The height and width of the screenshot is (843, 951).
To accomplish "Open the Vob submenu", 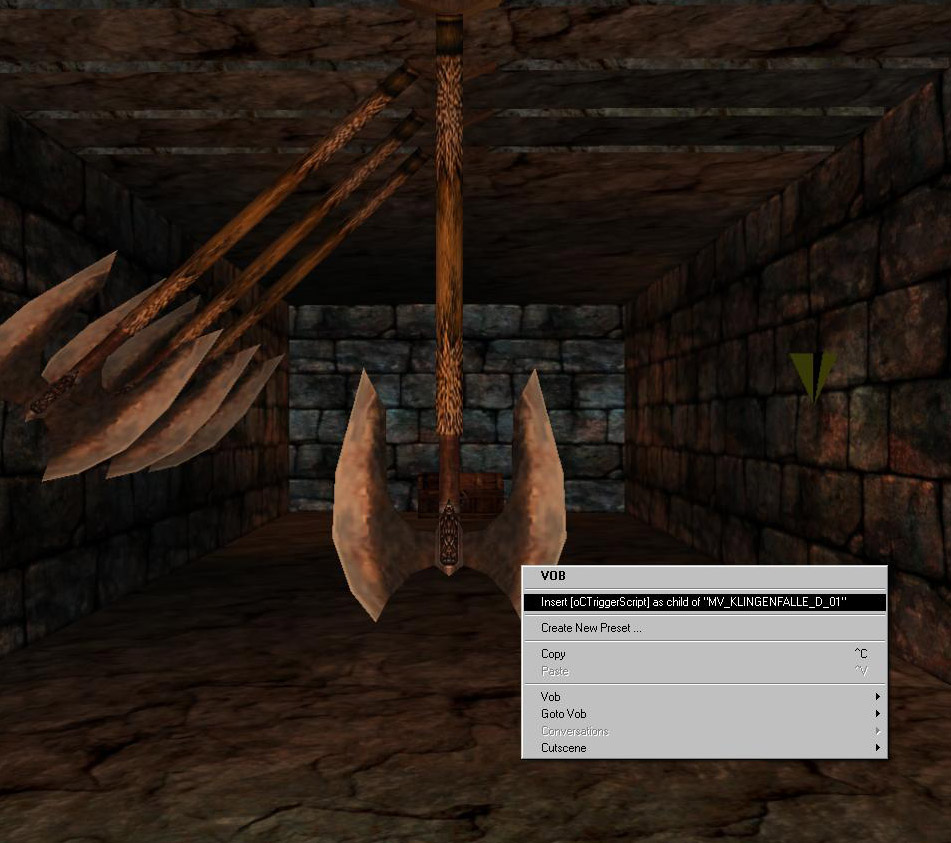I will click(551, 697).
